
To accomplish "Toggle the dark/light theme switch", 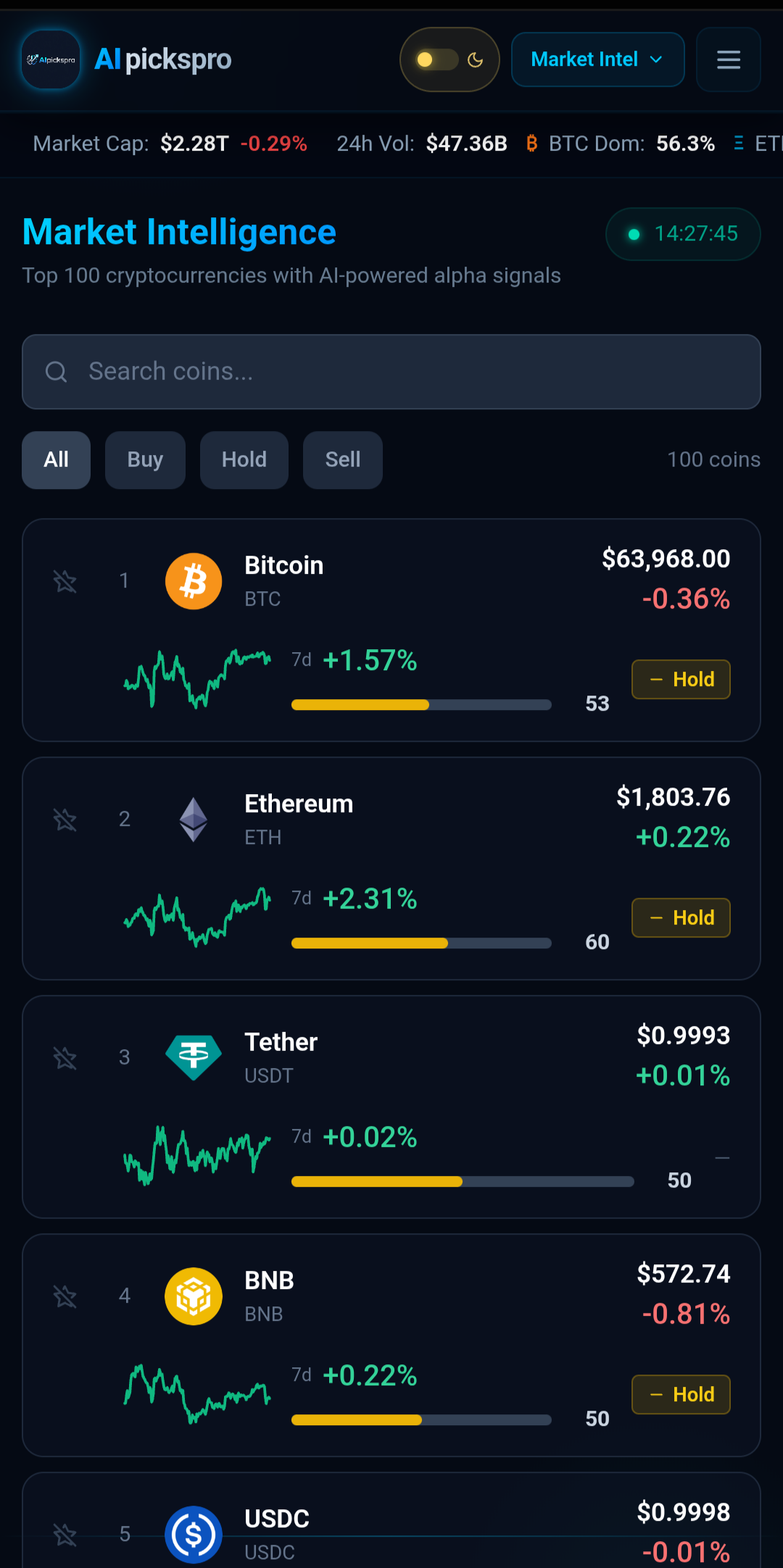I will pyautogui.click(x=449, y=59).
